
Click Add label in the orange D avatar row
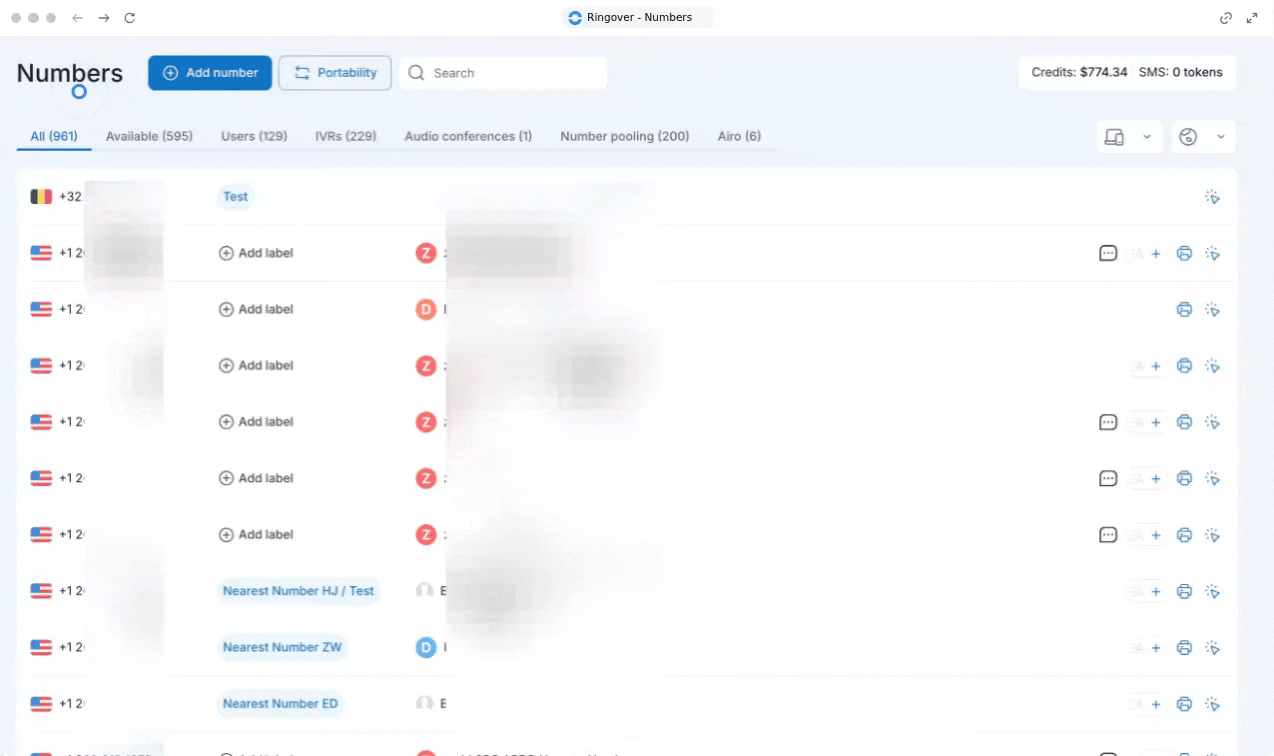click(x=256, y=310)
